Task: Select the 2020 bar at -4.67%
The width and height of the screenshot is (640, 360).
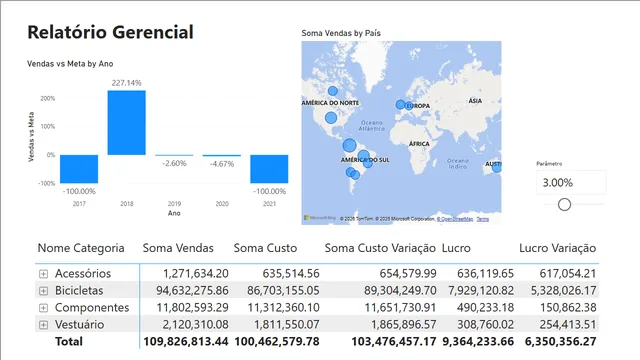Action: (x=222, y=156)
